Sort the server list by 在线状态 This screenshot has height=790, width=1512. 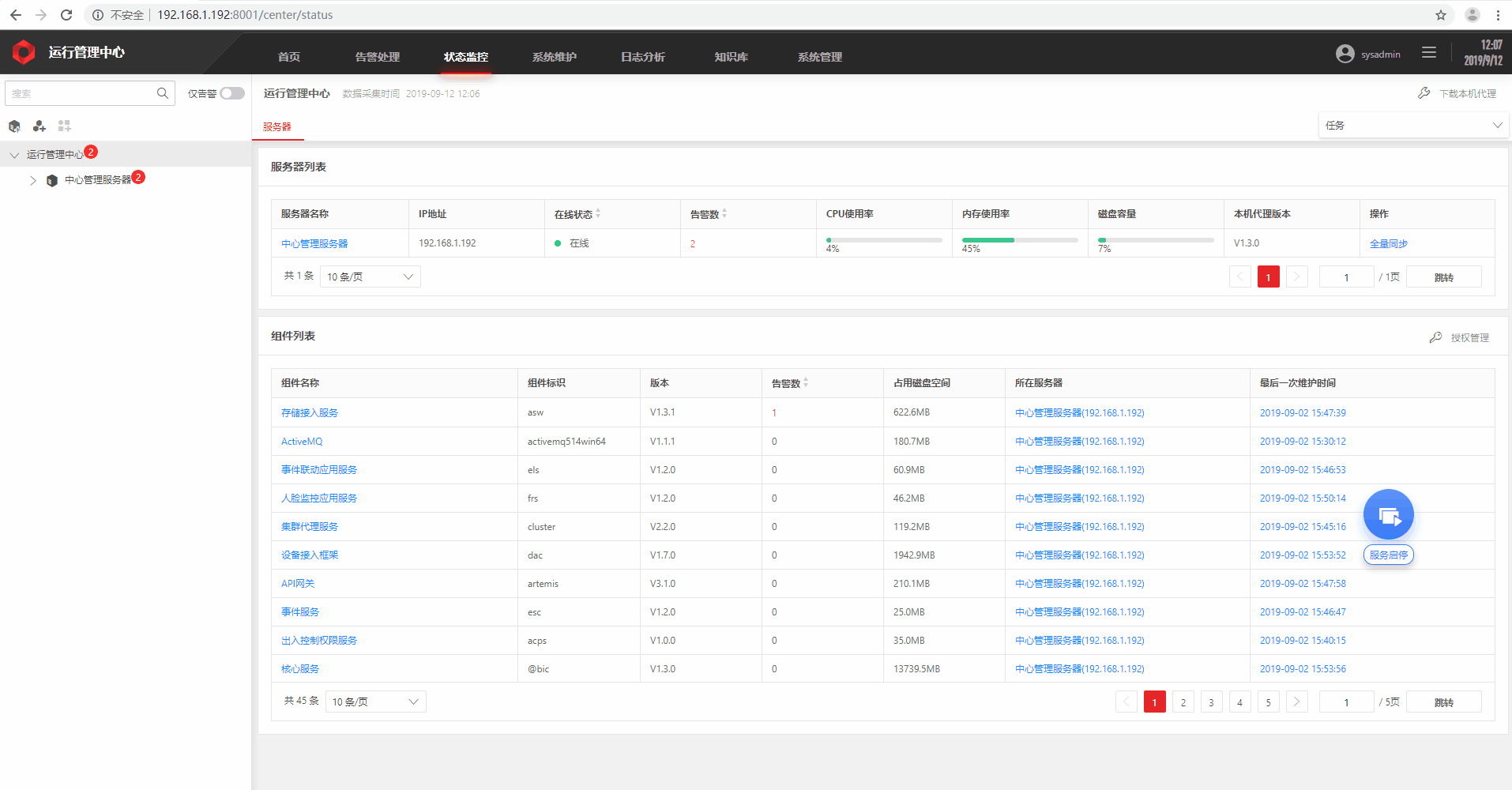coord(598,214)
